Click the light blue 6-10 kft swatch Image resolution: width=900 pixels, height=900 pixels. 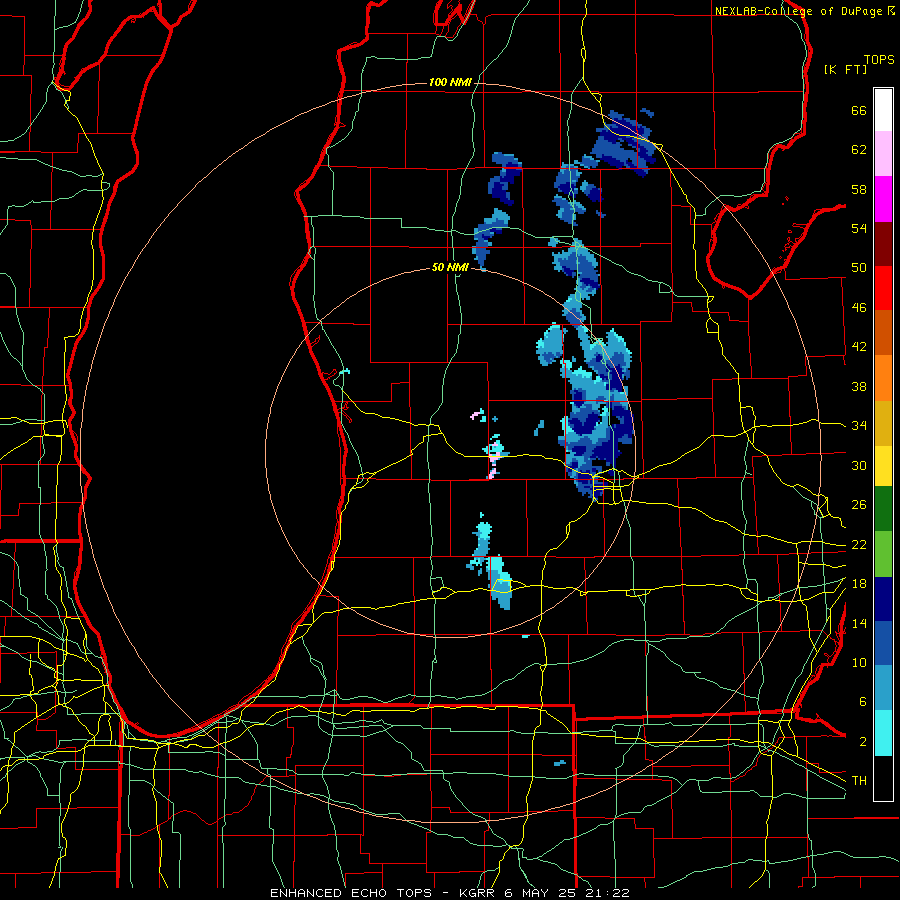(883, 688)
